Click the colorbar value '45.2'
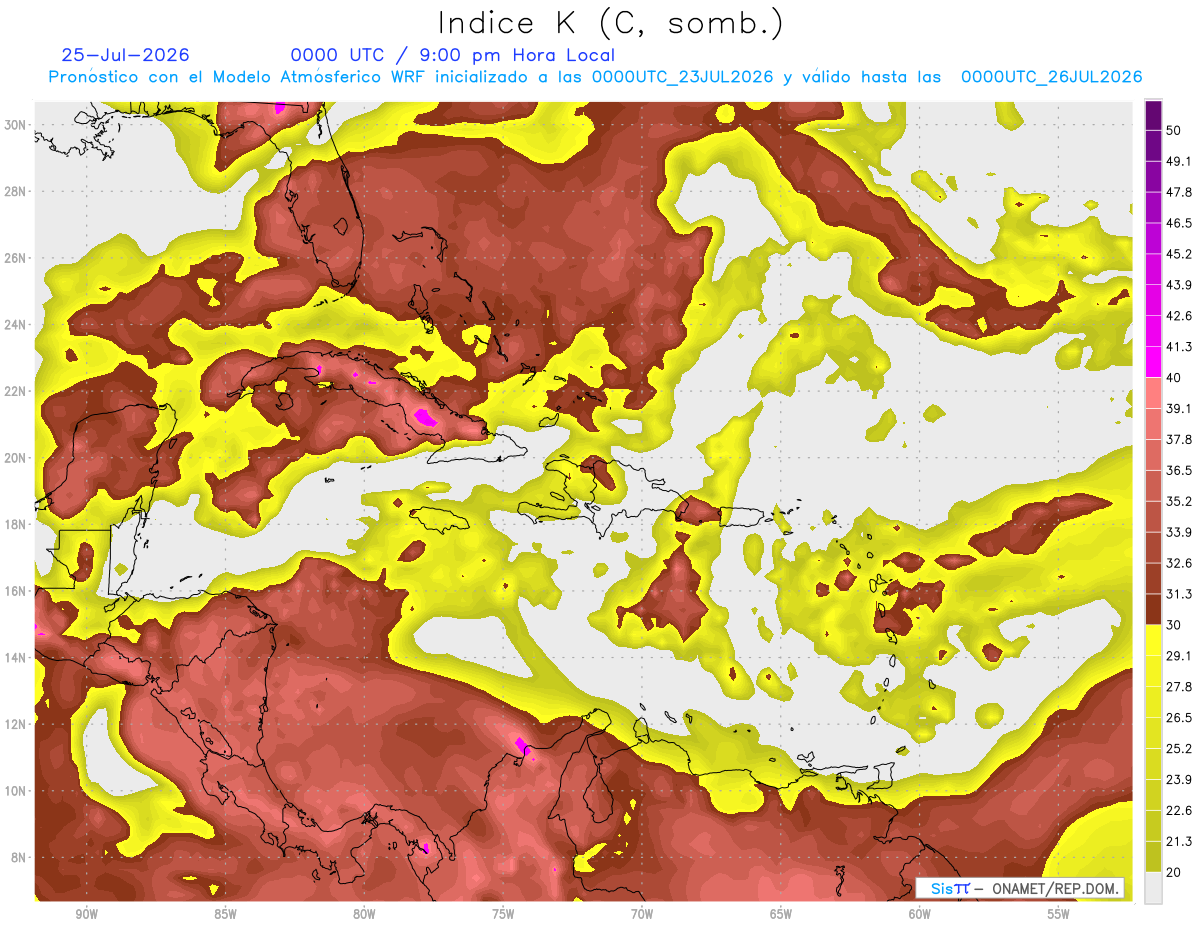 (x=1179, y=254)
